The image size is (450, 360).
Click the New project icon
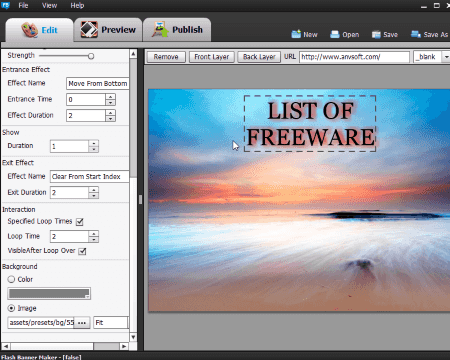click(x=296, y=34)
